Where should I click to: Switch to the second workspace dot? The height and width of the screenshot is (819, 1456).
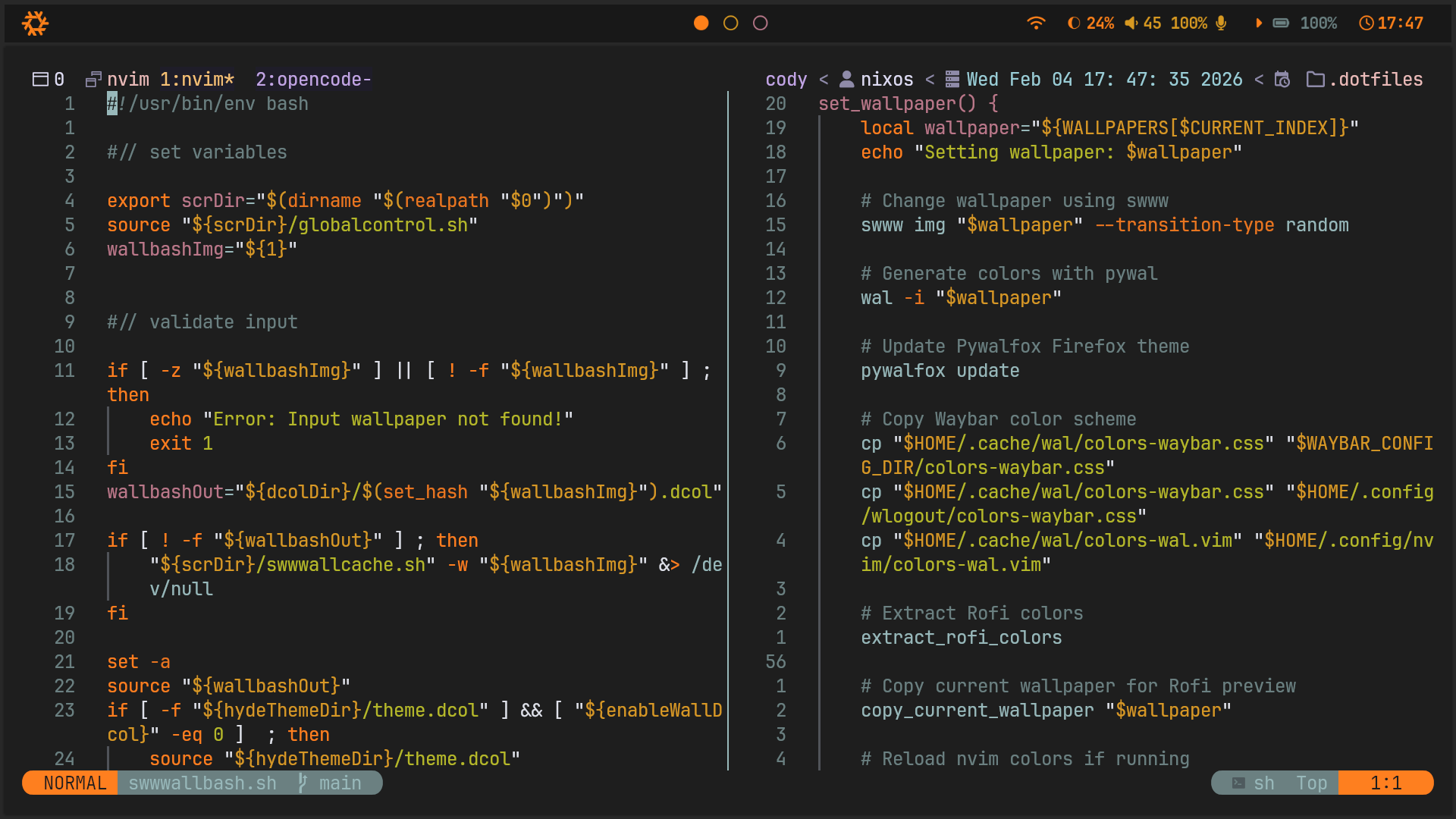coord(731,24)
